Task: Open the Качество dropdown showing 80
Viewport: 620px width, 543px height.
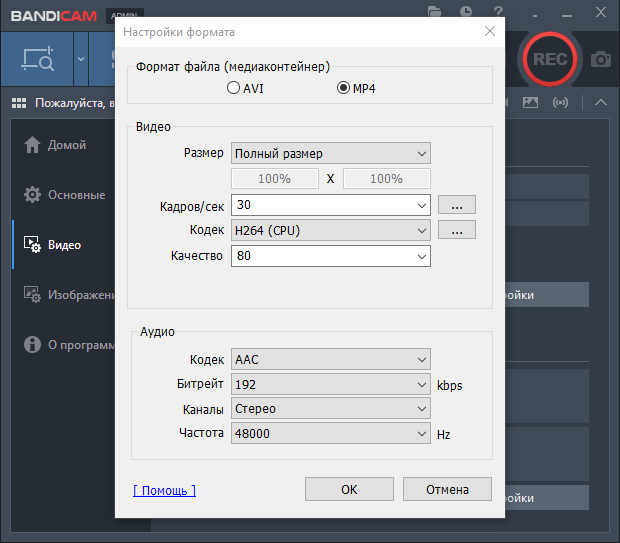Action: pos(331,256)
